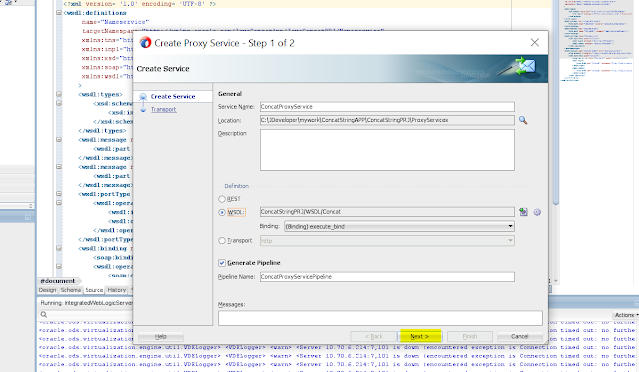639x372 pixels.
Task: Select the Create Service wizard step
Action: click(x=173, y=97)
